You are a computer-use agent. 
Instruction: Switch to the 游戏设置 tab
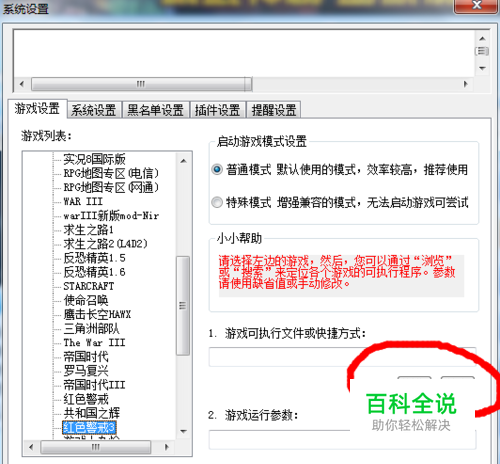point(37,109)
